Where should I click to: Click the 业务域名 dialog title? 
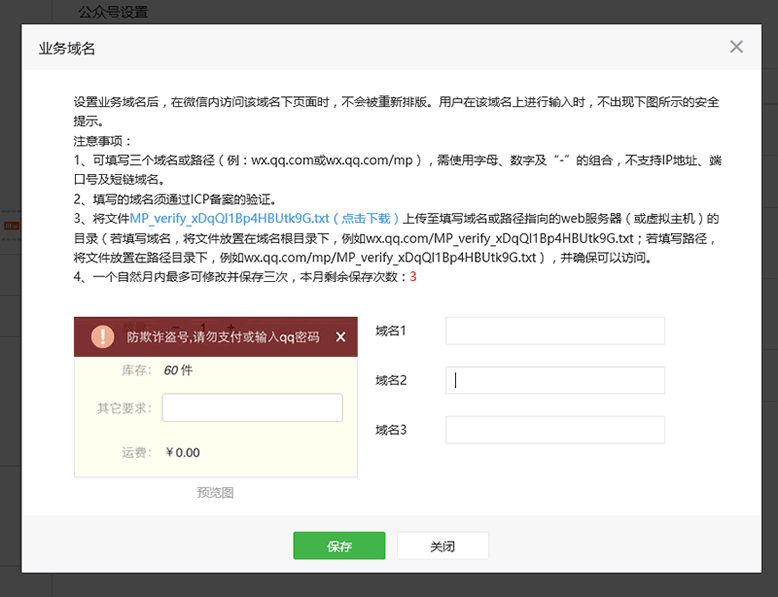[67, 48]
